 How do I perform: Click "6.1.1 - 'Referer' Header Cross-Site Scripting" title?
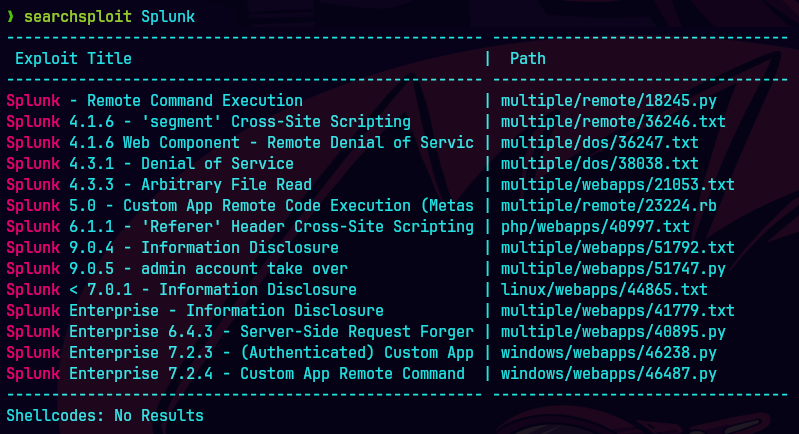point(271,226)
